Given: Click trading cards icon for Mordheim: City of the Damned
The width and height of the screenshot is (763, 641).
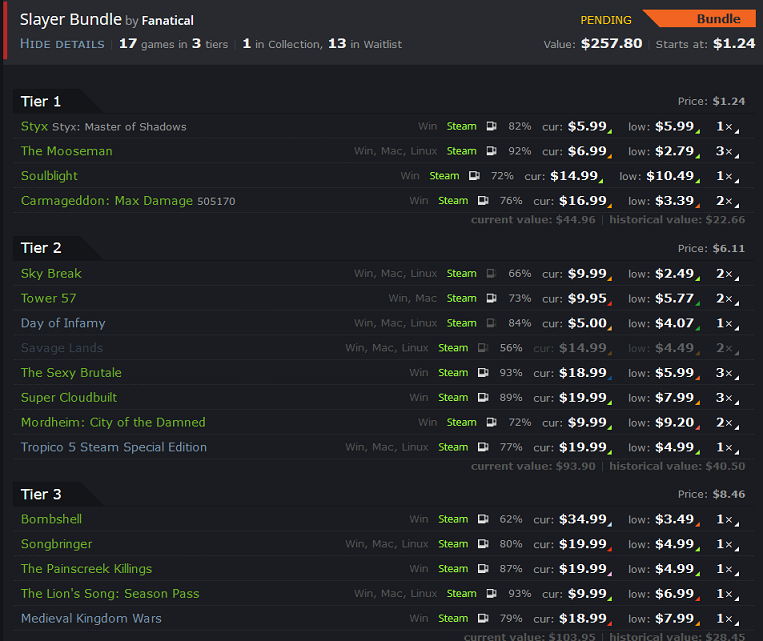Looking at the screenshot, I should (491, 422).
